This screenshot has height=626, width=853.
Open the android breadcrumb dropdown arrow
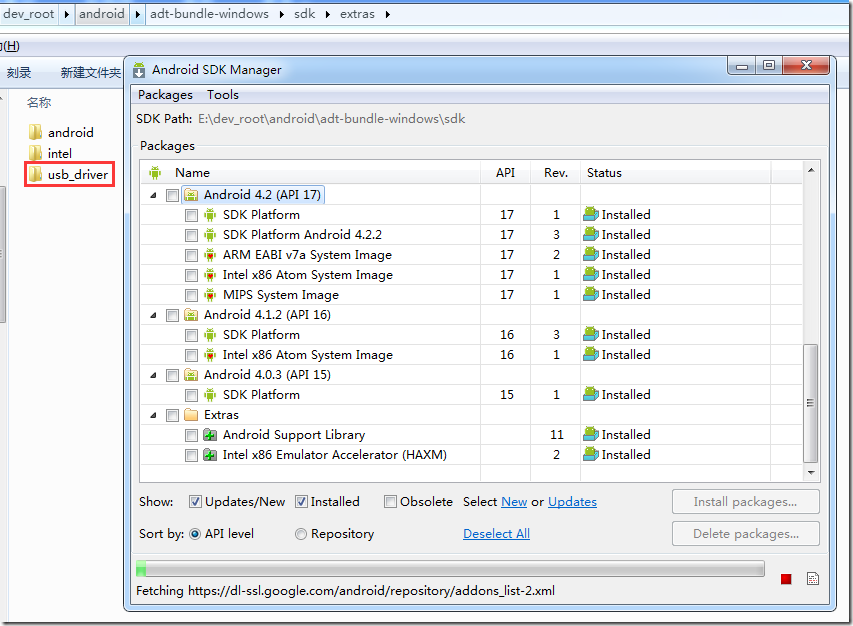click(138, 14)
